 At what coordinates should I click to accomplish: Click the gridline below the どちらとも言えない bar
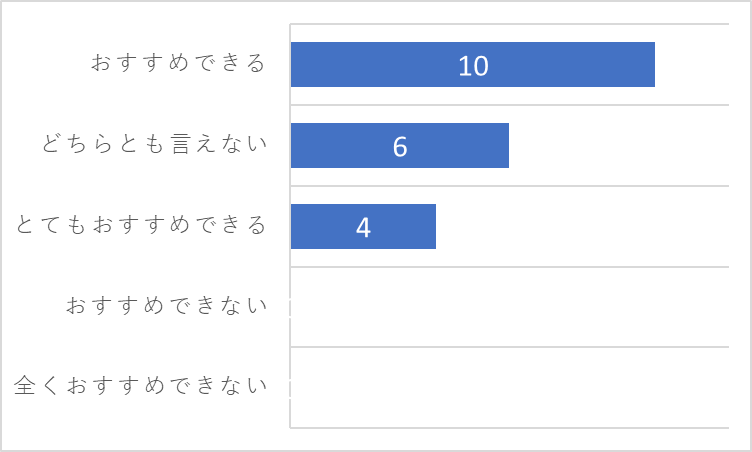[509, 186]
